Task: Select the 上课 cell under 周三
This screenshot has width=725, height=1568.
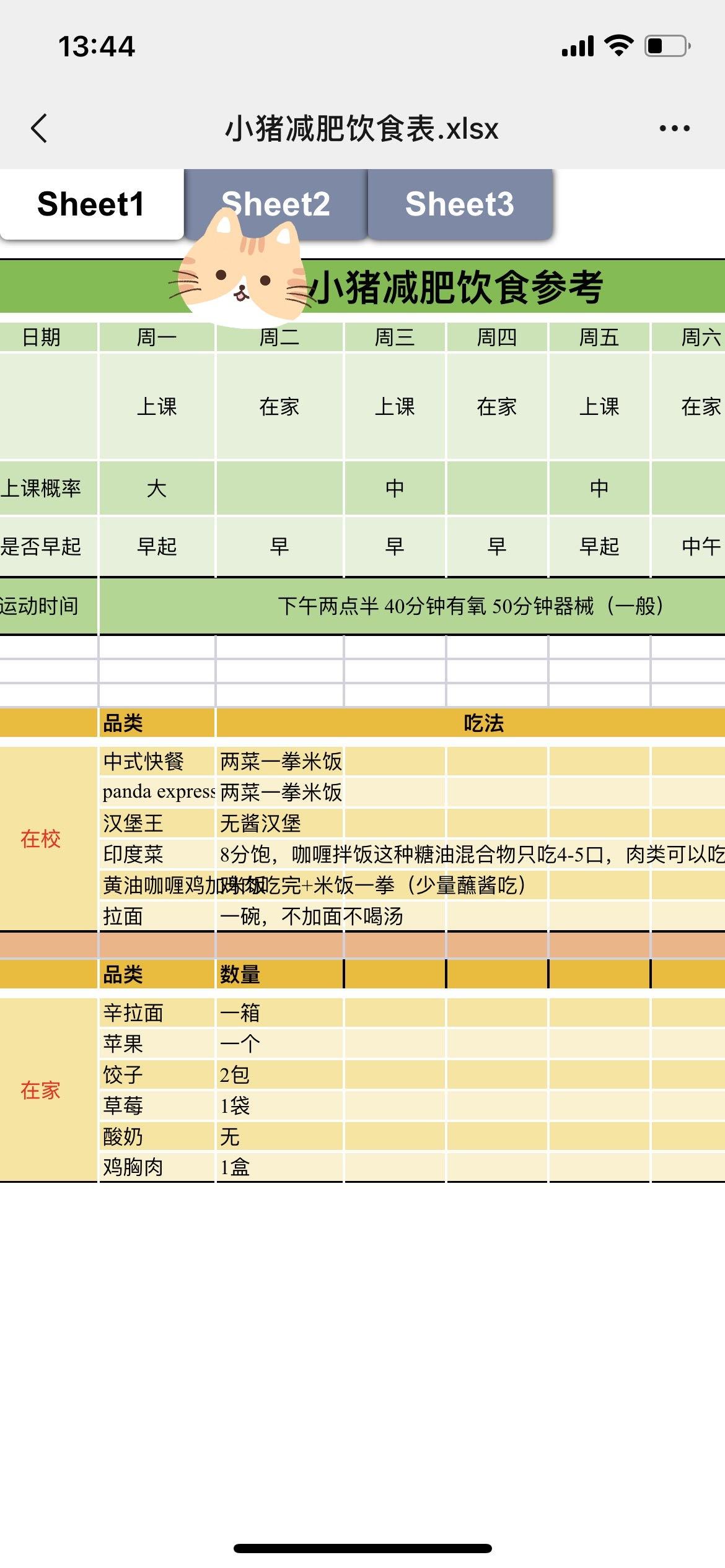Action: [x=395, y=406]
